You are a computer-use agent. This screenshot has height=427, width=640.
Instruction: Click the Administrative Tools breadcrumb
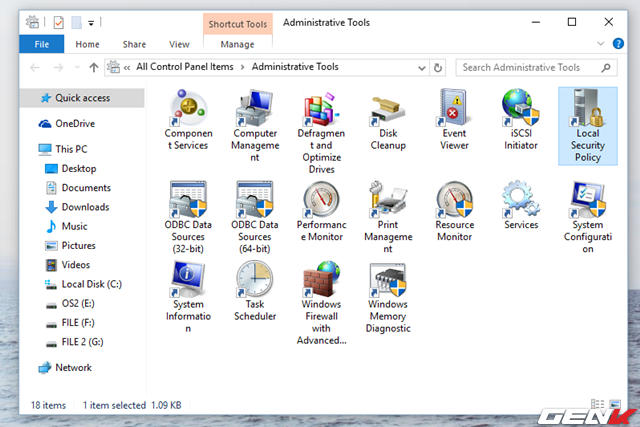[x=295, y=67]
